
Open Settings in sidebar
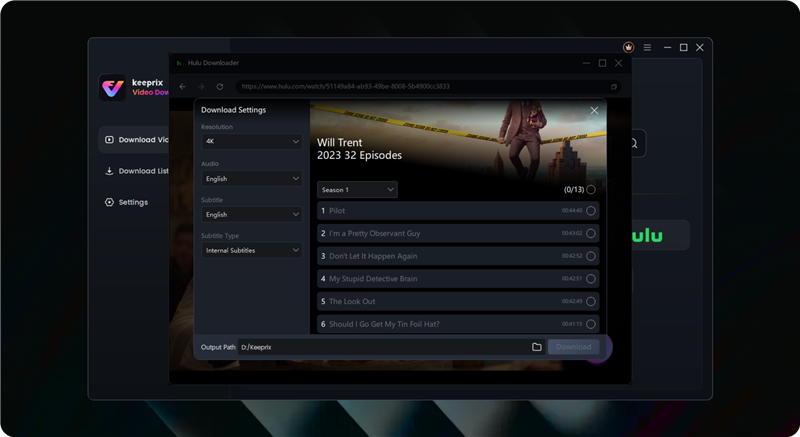coord(127,202)
